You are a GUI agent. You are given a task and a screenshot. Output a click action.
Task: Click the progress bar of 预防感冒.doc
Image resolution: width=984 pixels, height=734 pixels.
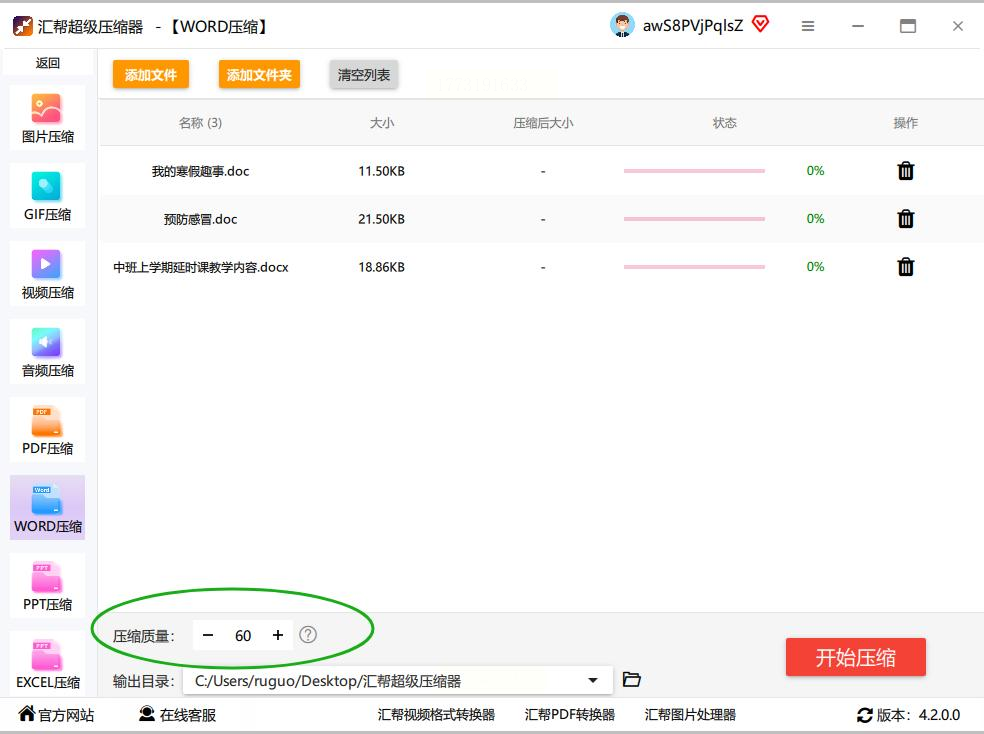coord(694,219)
